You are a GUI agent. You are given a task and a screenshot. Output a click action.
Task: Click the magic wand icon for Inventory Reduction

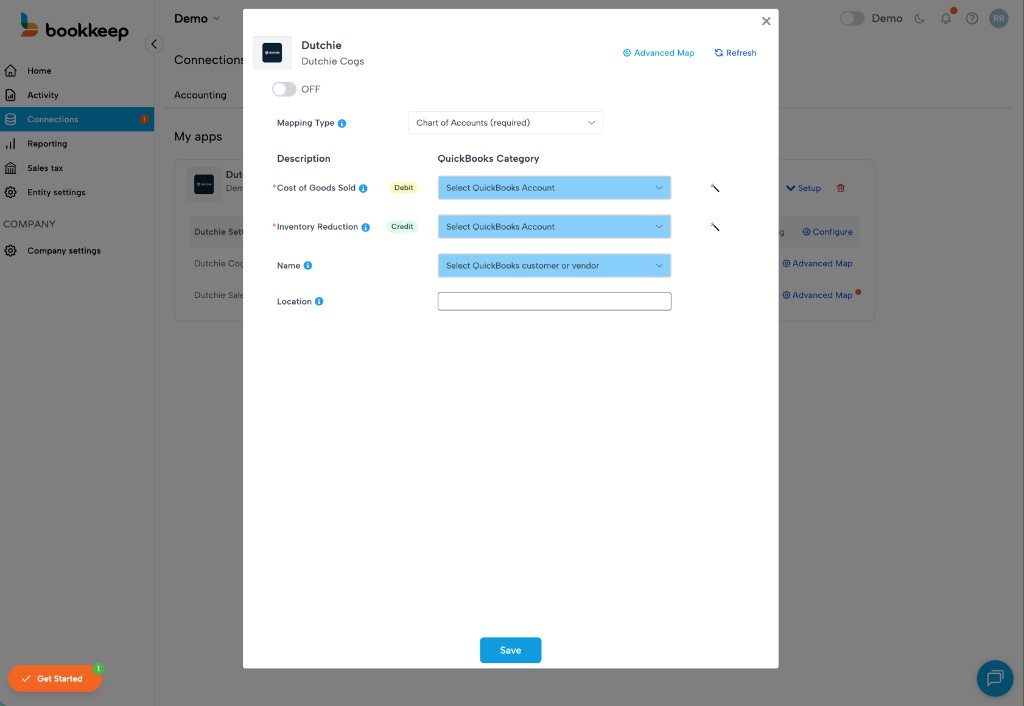715,227
